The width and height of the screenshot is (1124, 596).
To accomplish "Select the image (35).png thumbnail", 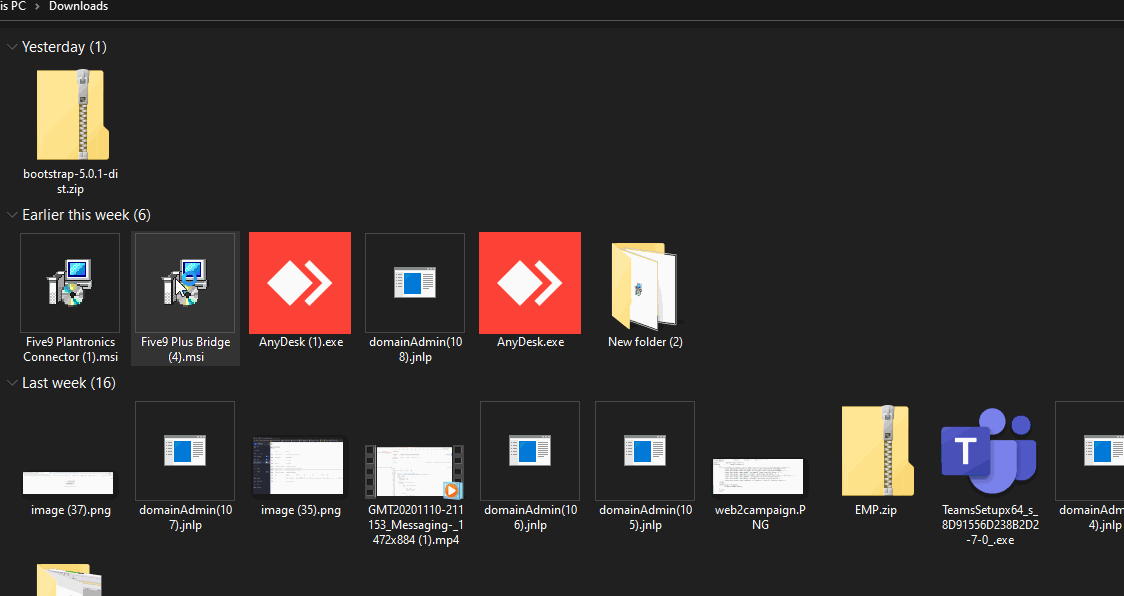I will pyautogui.click(x=299, y=468).
